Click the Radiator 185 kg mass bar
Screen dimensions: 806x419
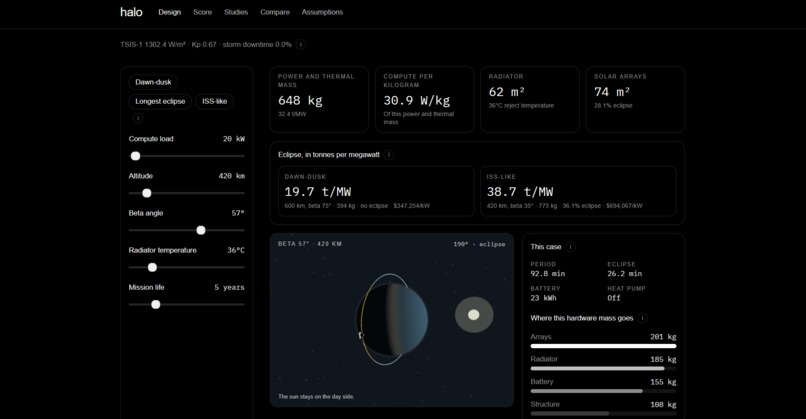(603, 369)
